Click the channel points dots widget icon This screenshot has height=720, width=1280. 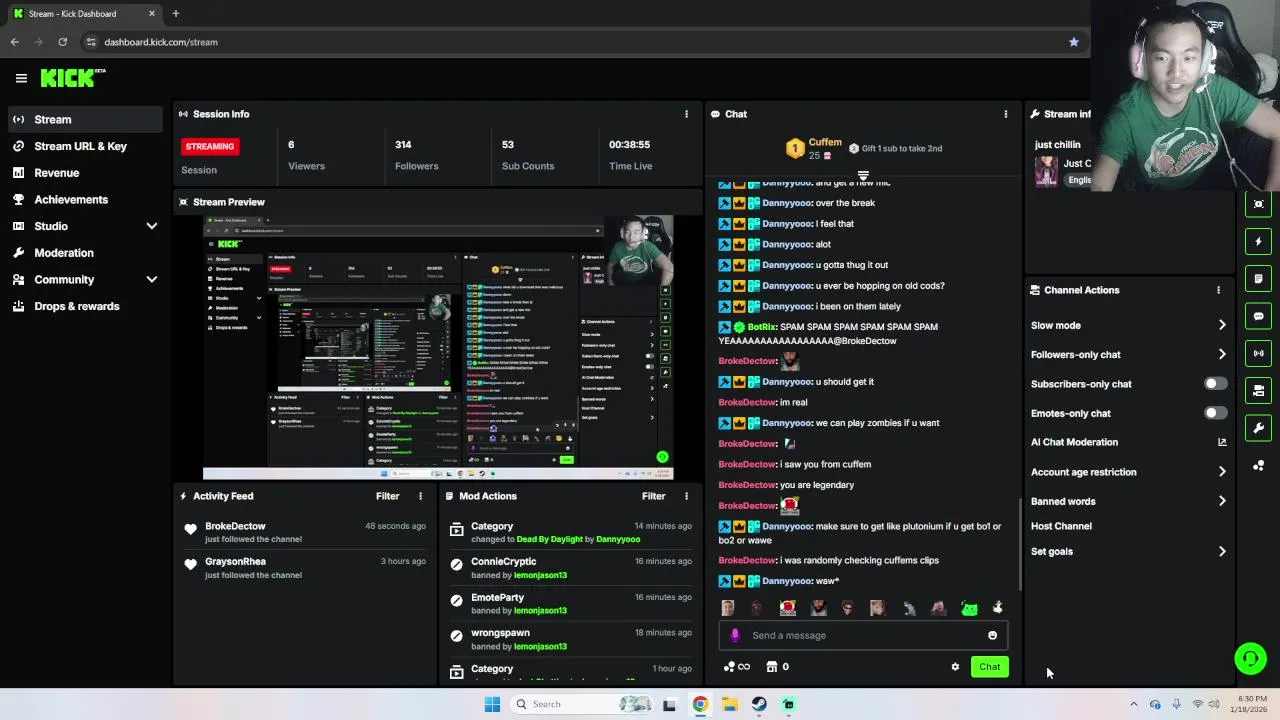coord(1258,466)
